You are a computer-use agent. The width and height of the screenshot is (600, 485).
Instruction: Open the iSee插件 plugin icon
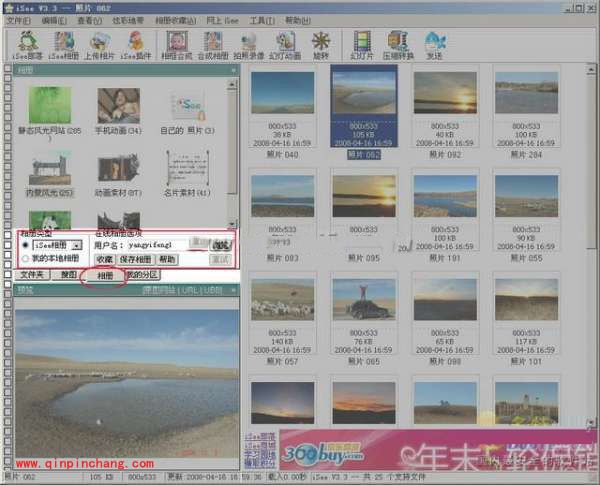coord(136,45)
